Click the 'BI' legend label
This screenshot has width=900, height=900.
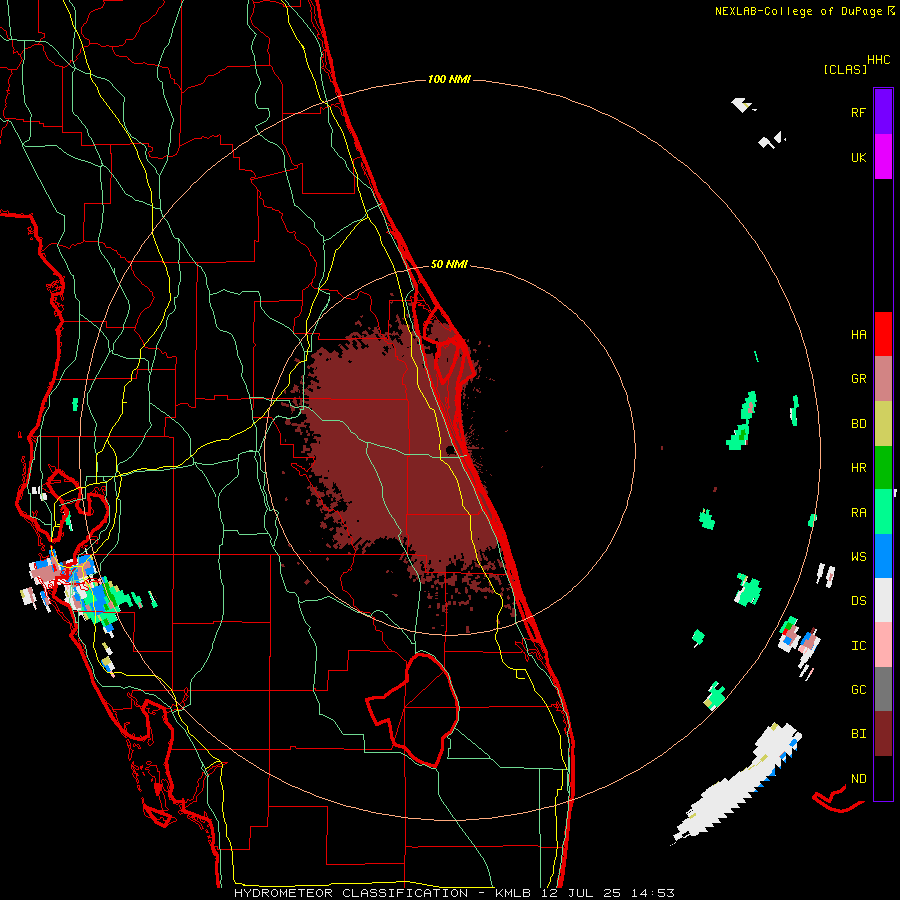[858, 734]
